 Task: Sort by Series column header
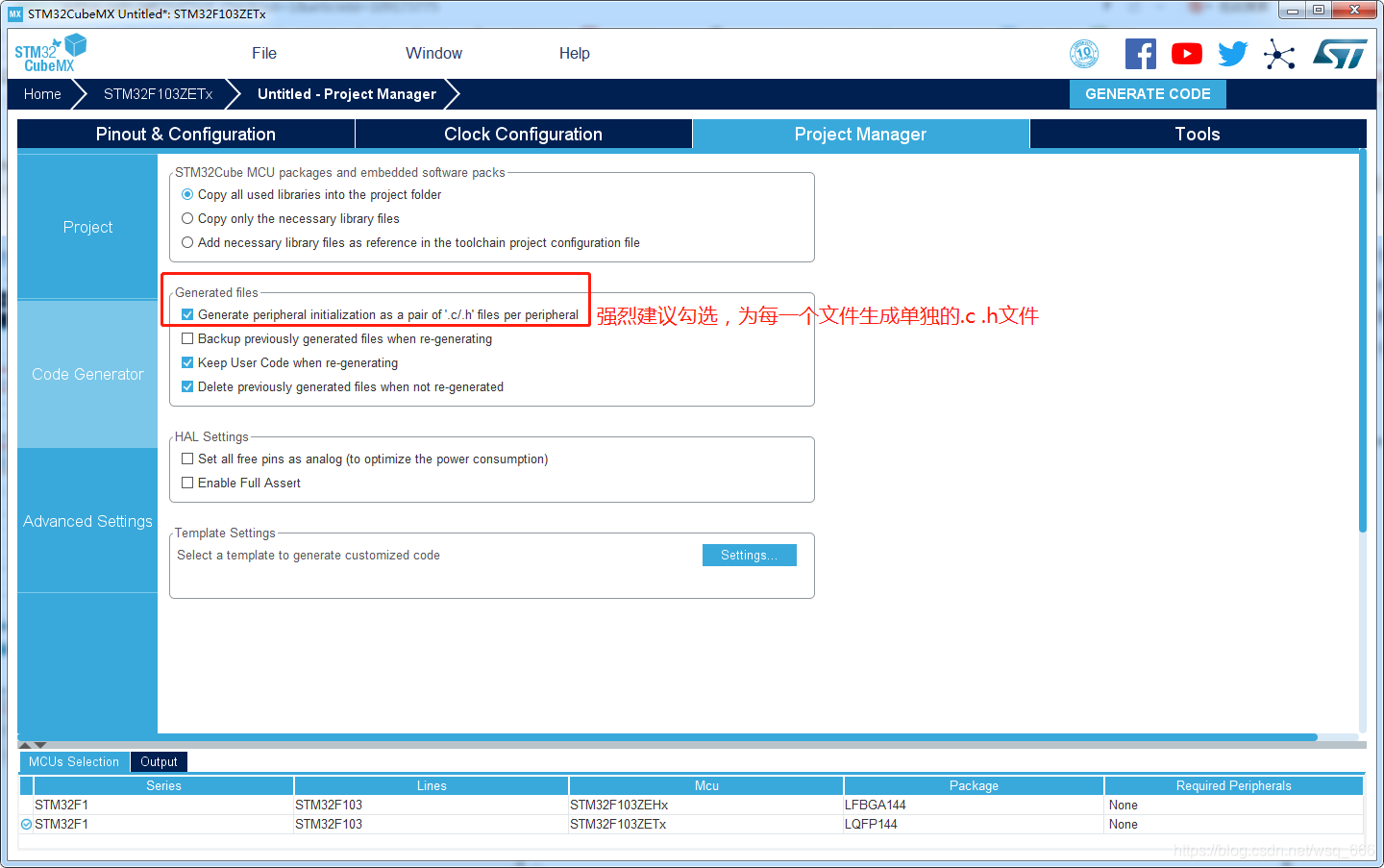click(163, 785)
